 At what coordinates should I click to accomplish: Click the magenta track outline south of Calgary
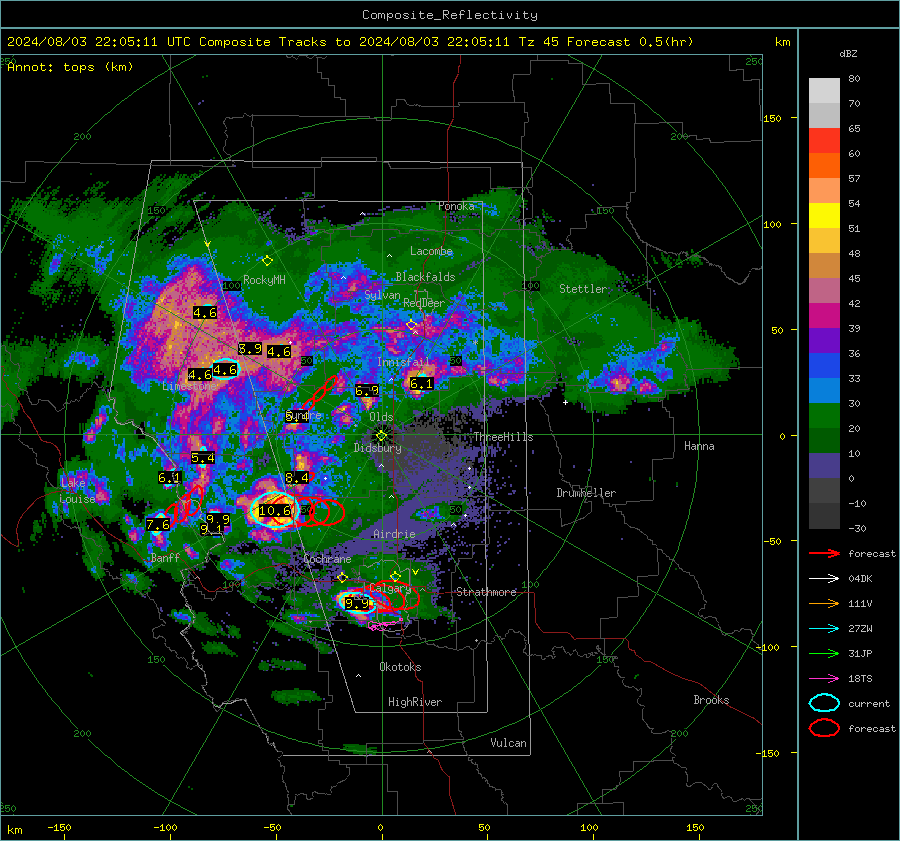coord(385,625)
